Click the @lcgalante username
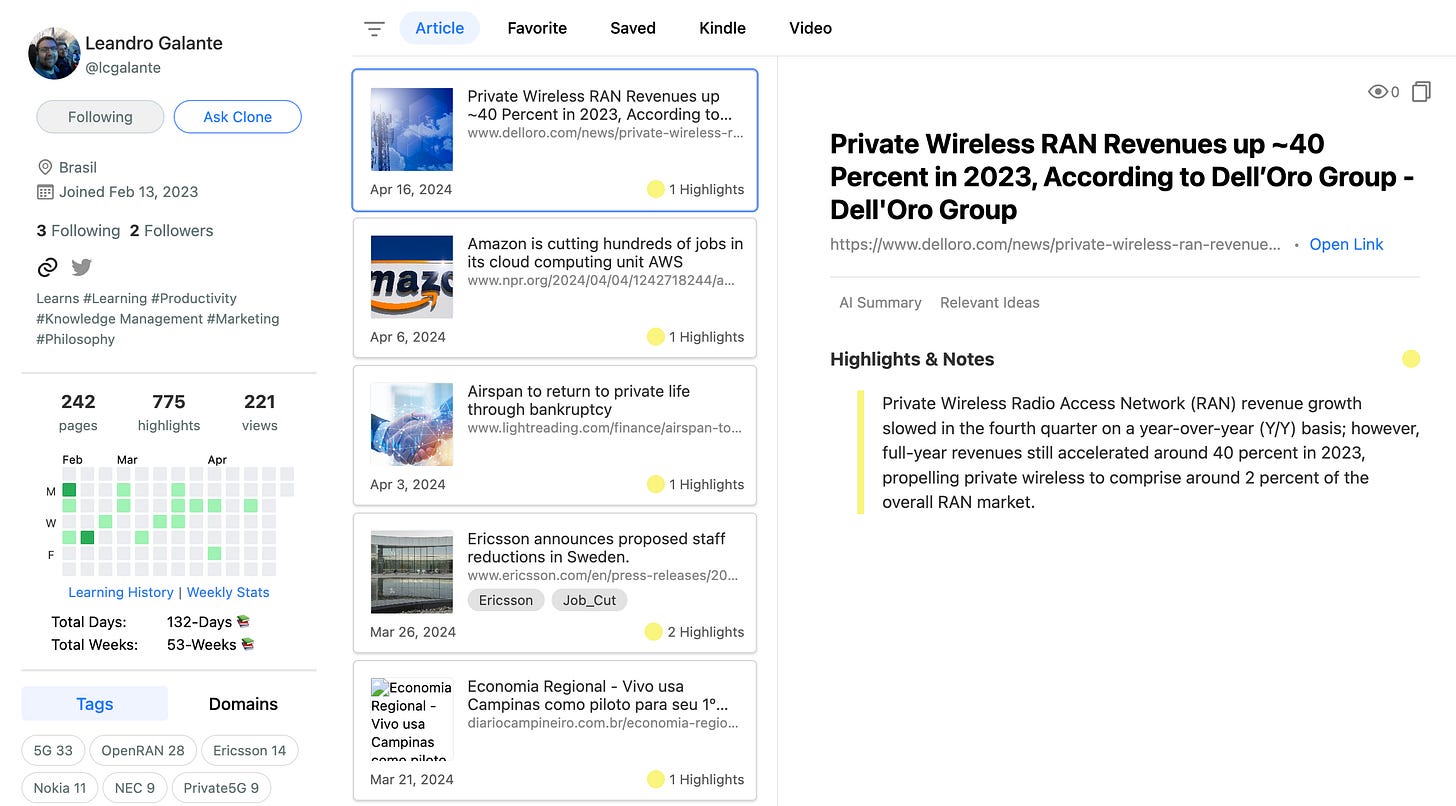 coord(123,68)
